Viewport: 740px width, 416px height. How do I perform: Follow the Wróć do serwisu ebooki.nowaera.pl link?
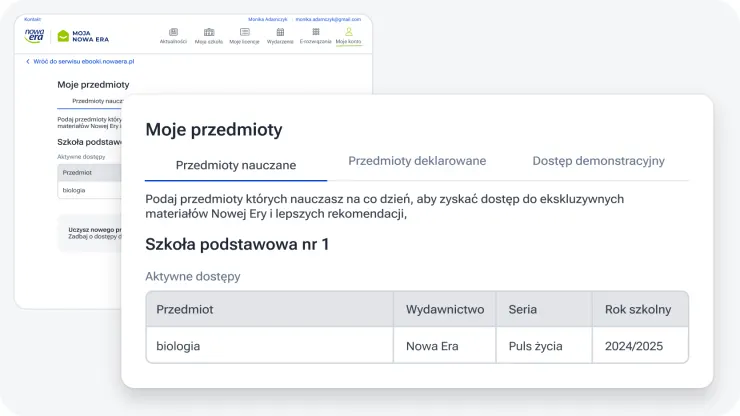(x=83, y=62)
